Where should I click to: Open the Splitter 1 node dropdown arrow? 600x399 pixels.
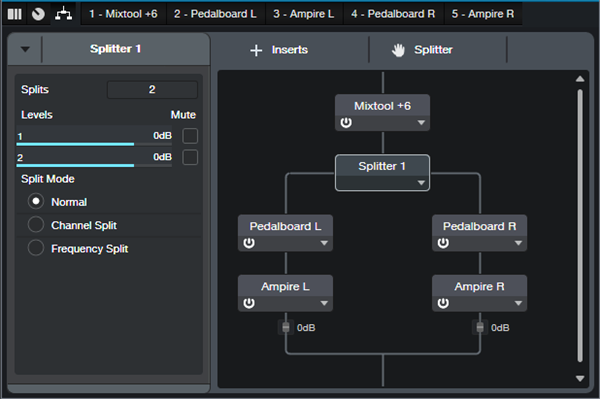coord(421,183)
